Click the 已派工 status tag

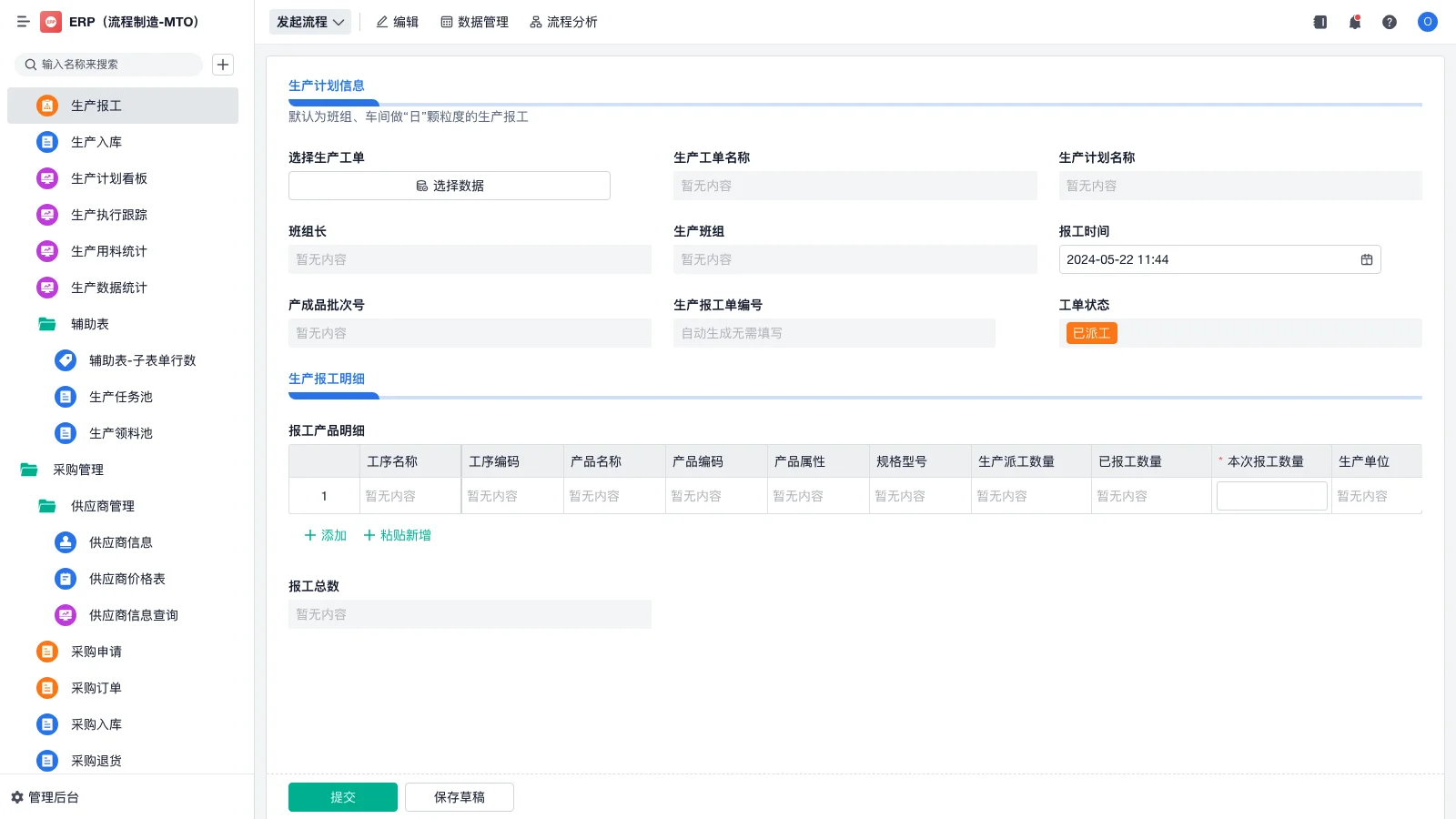click(x=1092, y=333)
